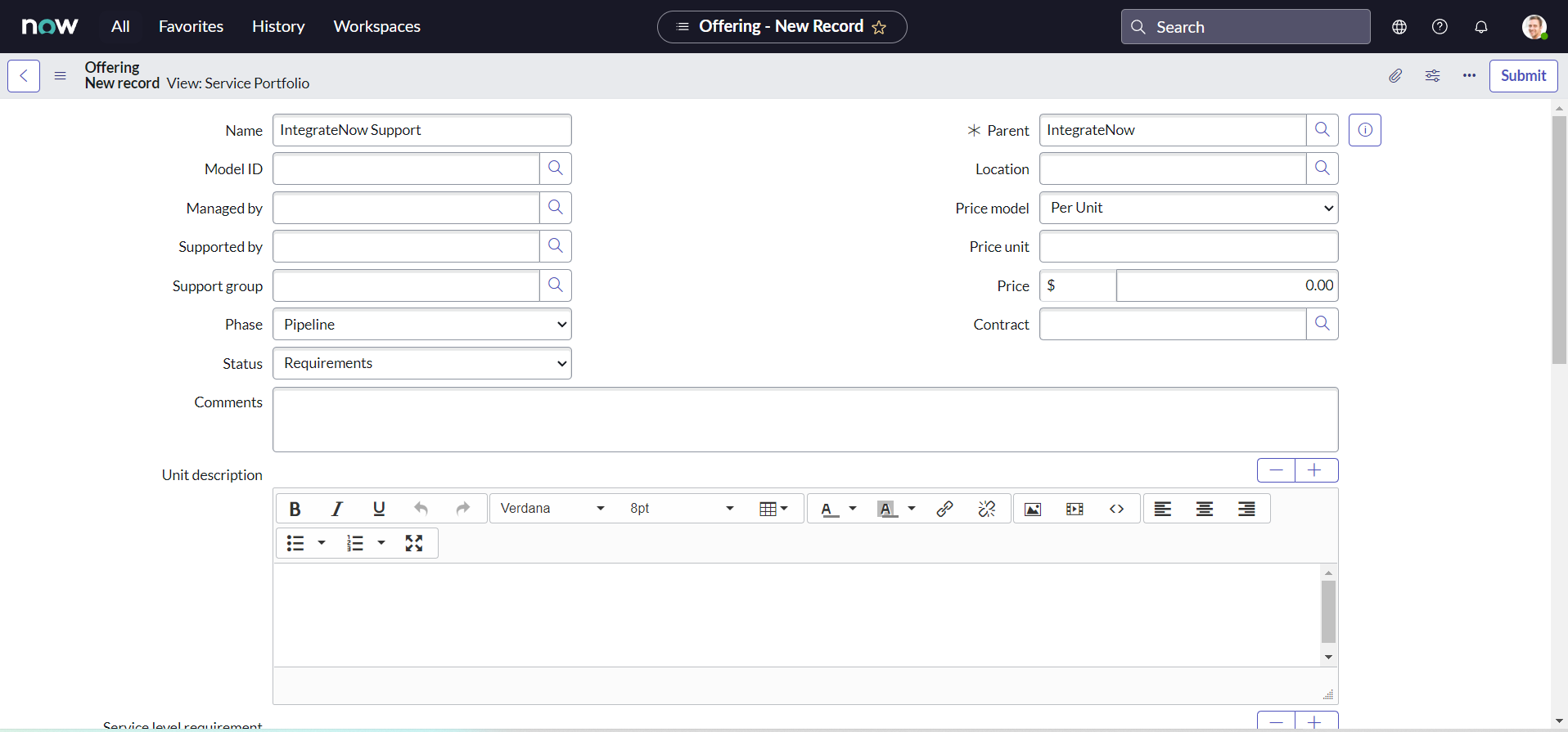The width and height of the screenshot is (1568, 732).
Task: Open the user profile avatar
Action: click(x=1534, y=27)
